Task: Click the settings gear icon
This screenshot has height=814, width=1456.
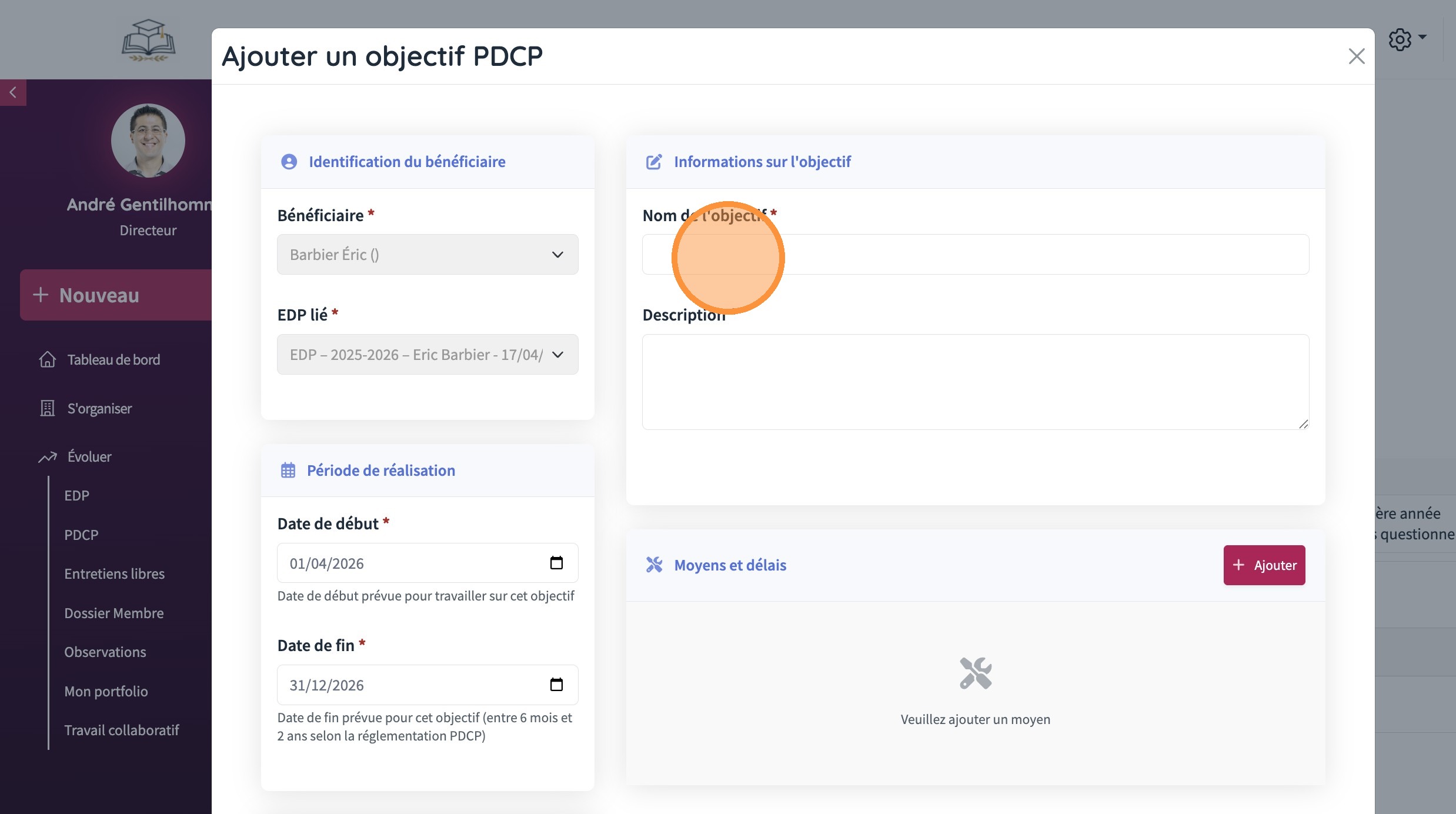Action: [1400, 40]
